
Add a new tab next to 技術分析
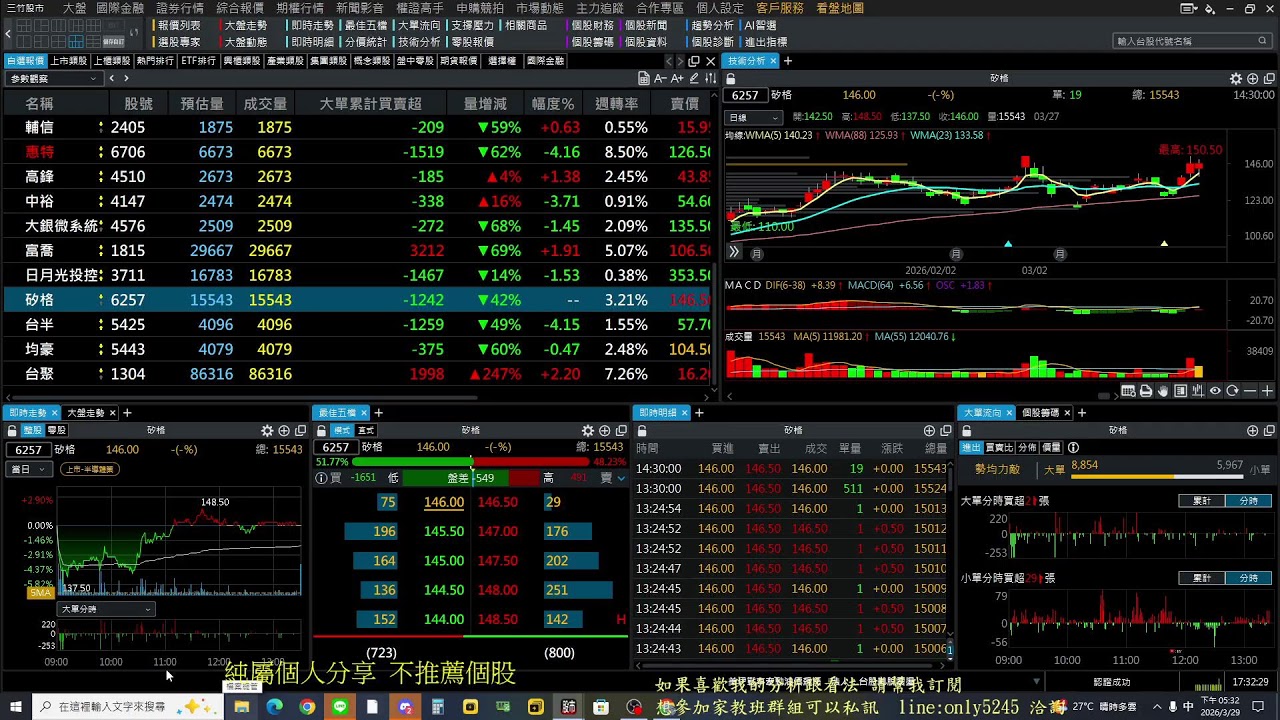(788, 61)
